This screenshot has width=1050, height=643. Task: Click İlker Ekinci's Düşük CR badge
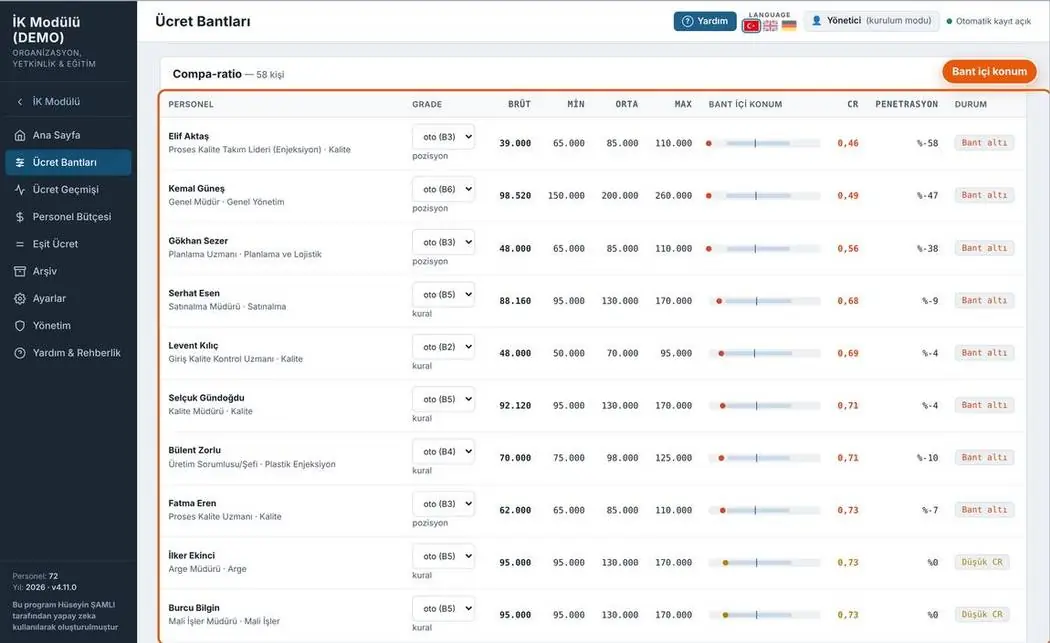pyautogui.click(x=982, y=562)
